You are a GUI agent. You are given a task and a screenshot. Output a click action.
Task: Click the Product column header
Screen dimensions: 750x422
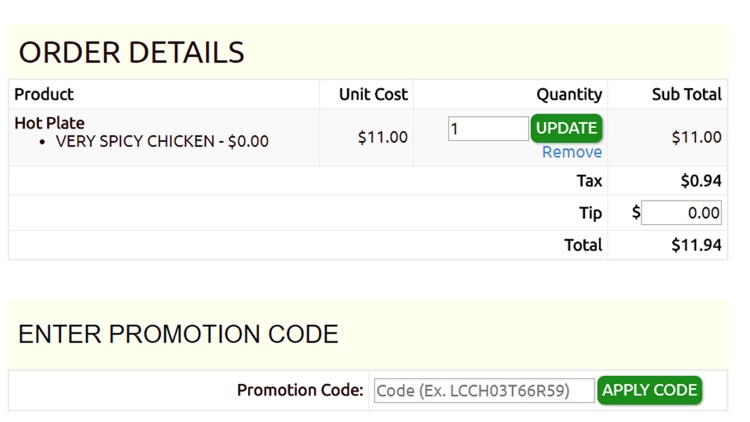pos(44,94)
